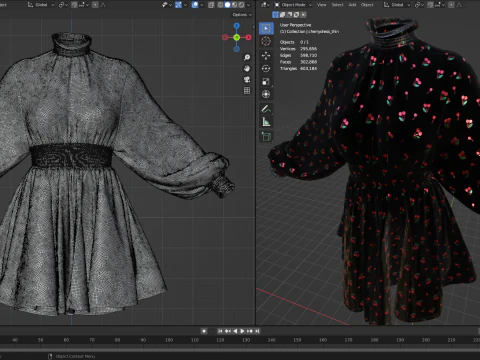480x360 pixels.
Task: Open the View menu in right viewport
Action: click(321, 5)
